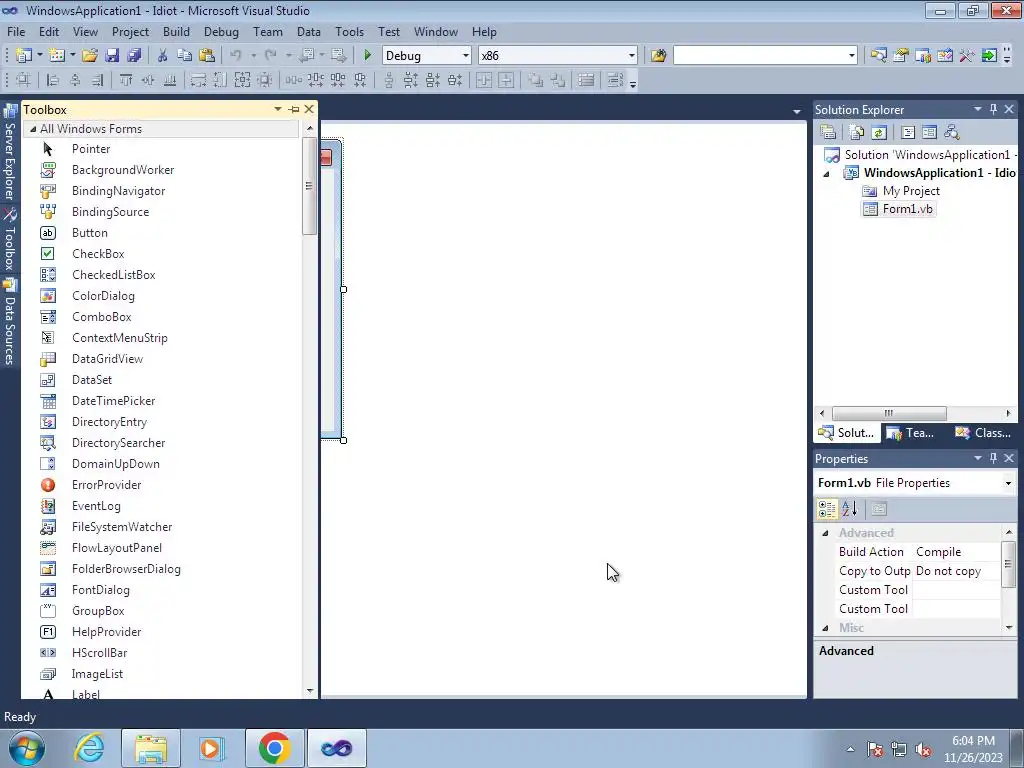Viewport: 1024px width, 768px height.
Task: Click the Paste clipboard icon
Action: coord(207,56)
